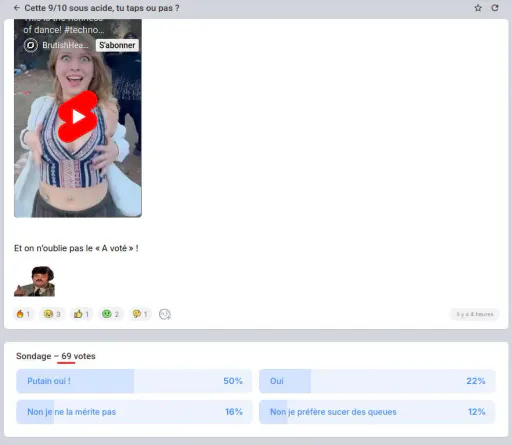512x445 pixels.
Task: Vote for "Putain oui !" poll option
Action: (134, 381)
